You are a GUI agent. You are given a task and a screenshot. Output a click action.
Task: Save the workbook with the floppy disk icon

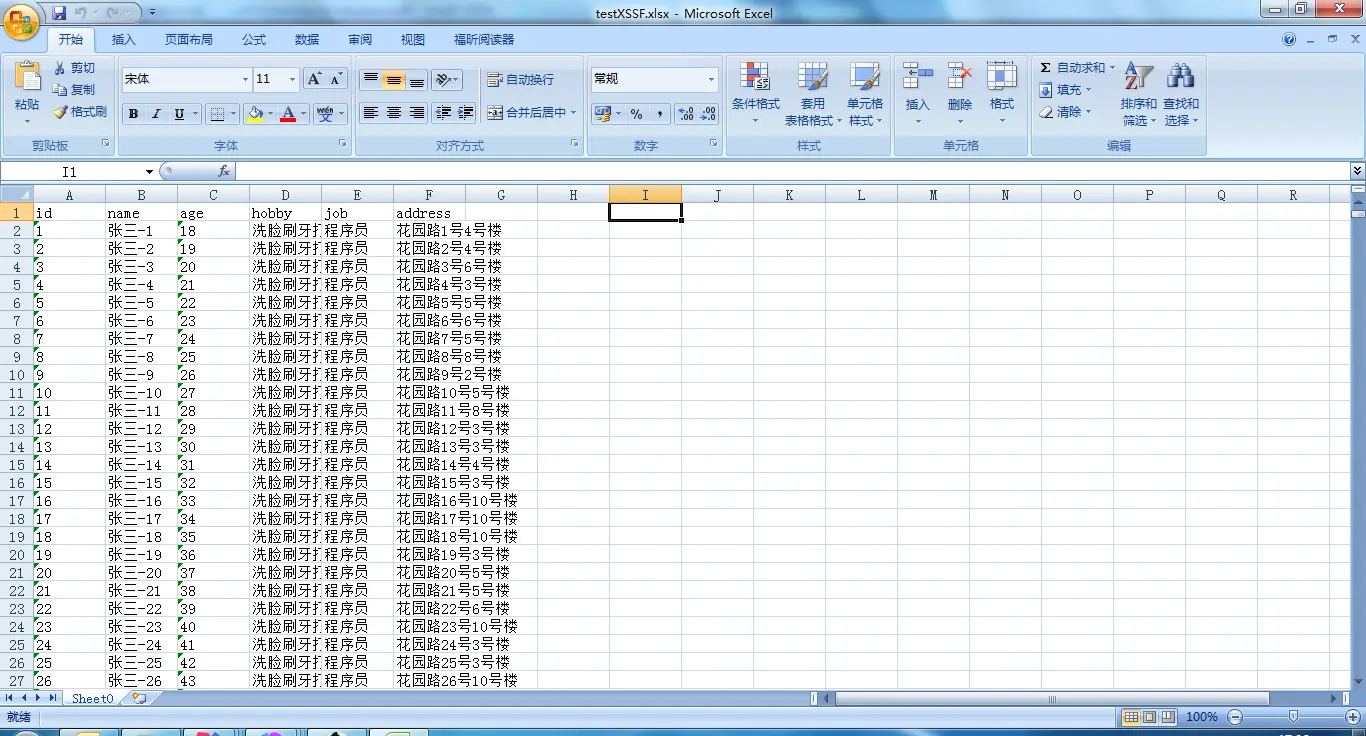click(x=59, y=13)
